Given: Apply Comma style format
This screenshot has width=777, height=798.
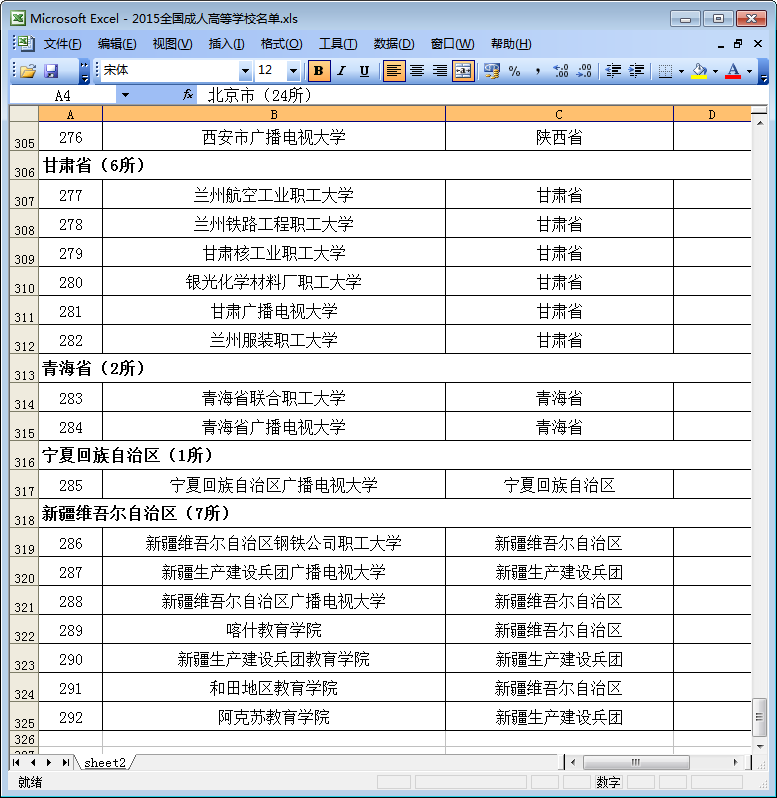Looking at the screenshot, I should coord(537,71).
